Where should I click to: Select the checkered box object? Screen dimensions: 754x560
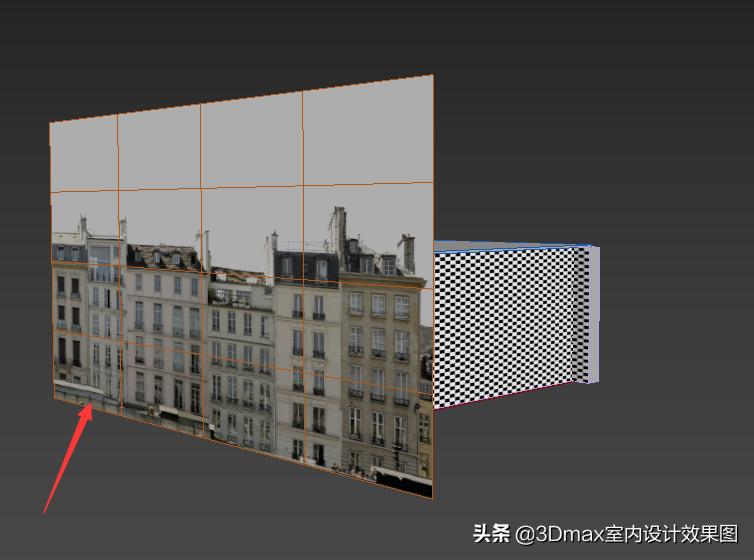click(516, 325)
